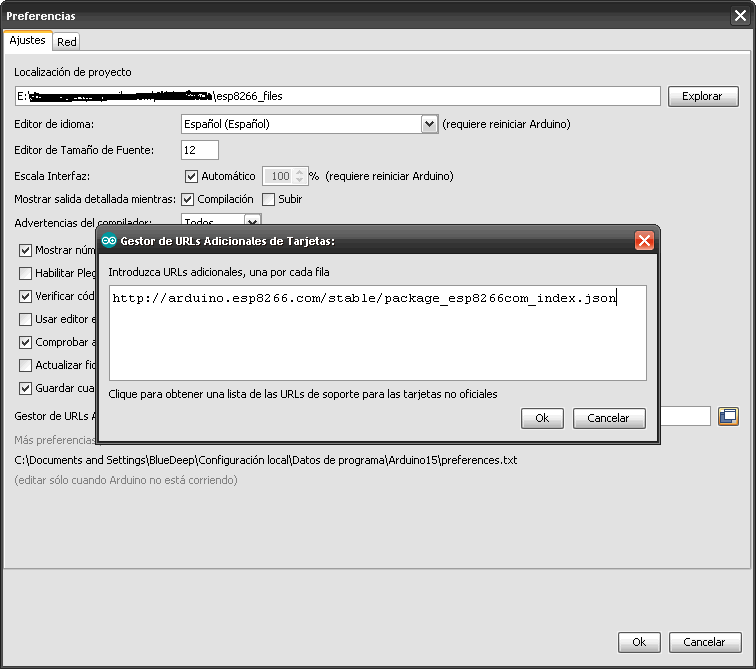Screen dimensions: 756x669
Task: Enable Subir detailed output checkbox
Action: coord(268,199)
